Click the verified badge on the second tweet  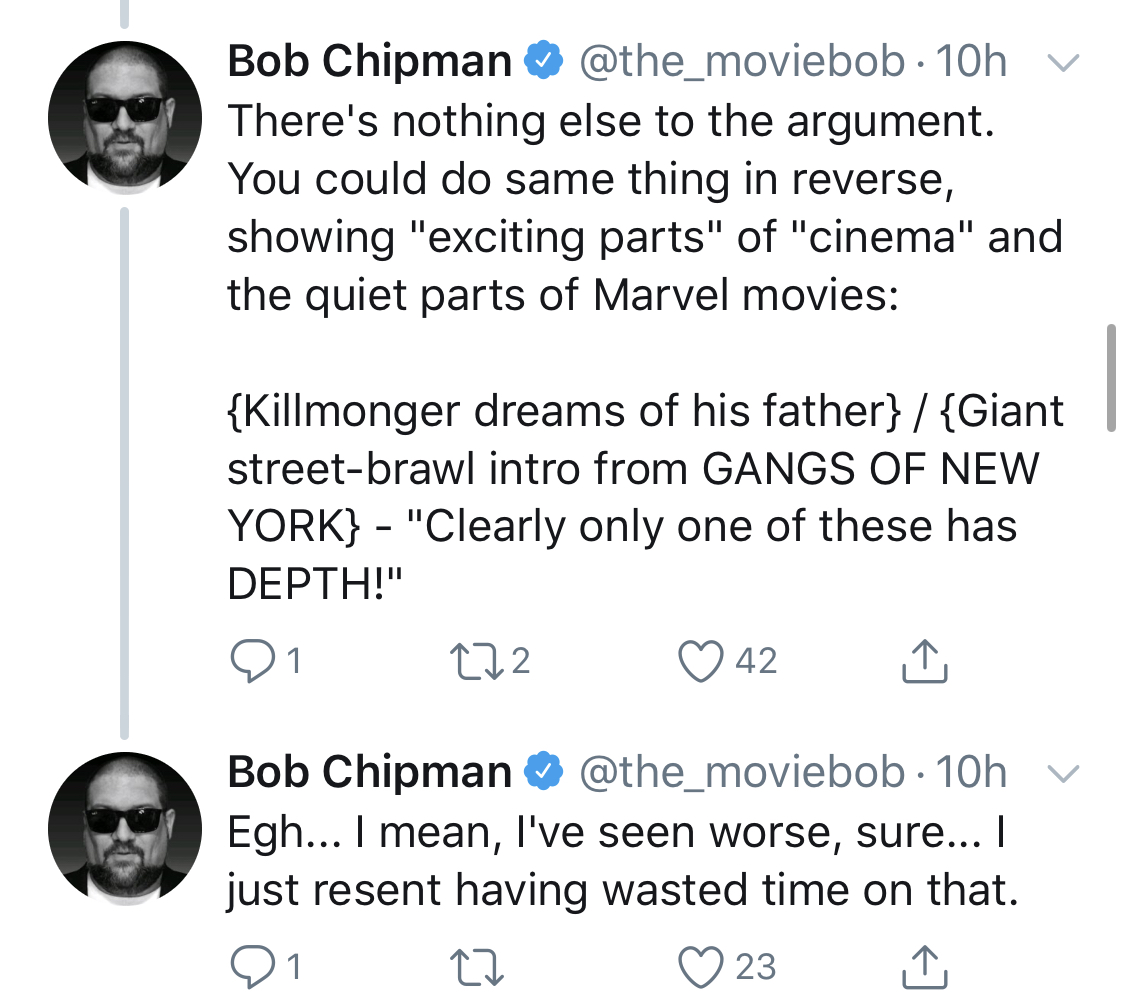(544, 771)
